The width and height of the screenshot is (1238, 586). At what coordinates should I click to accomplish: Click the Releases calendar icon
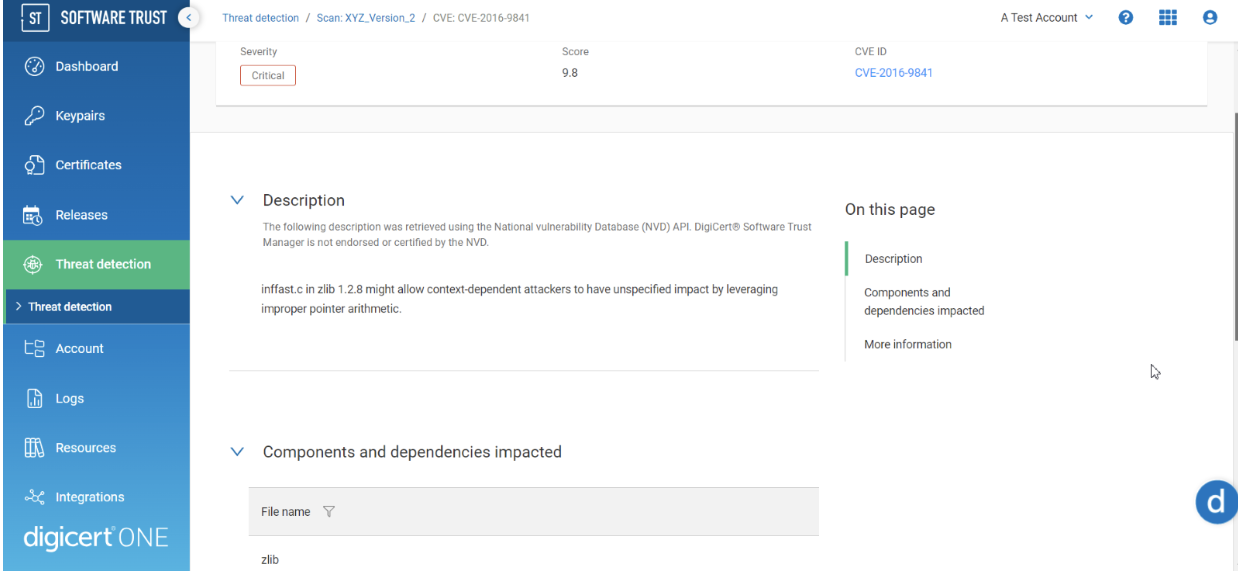click(x=33, y=215)
